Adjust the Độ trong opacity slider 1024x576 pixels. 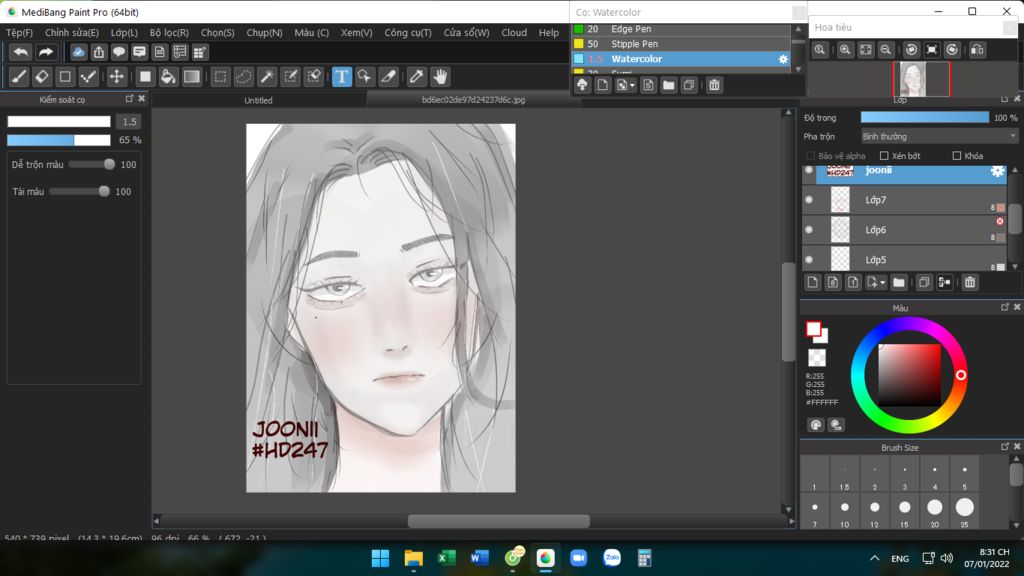point(925,118)
